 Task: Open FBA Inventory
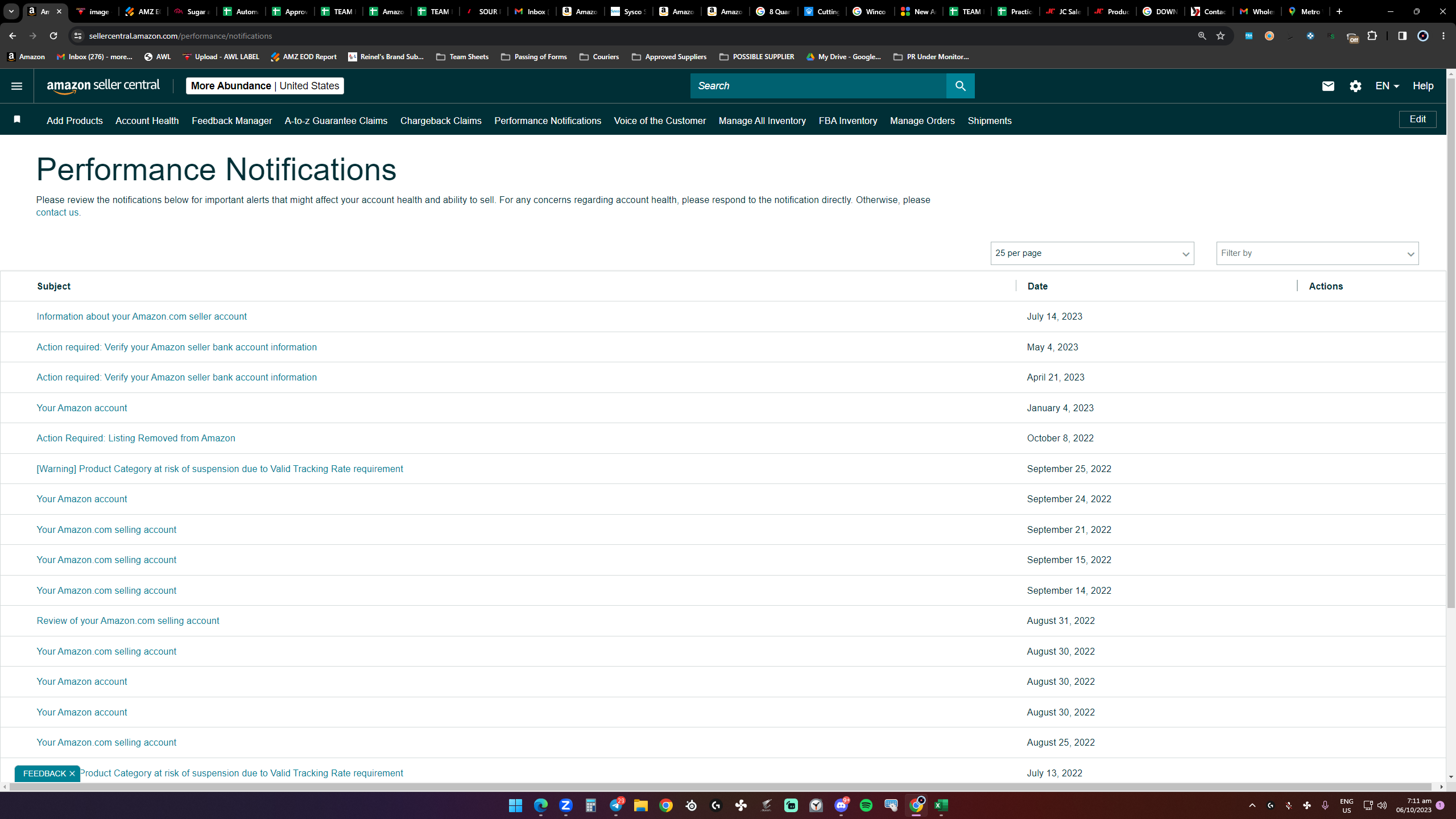point(848,121)
